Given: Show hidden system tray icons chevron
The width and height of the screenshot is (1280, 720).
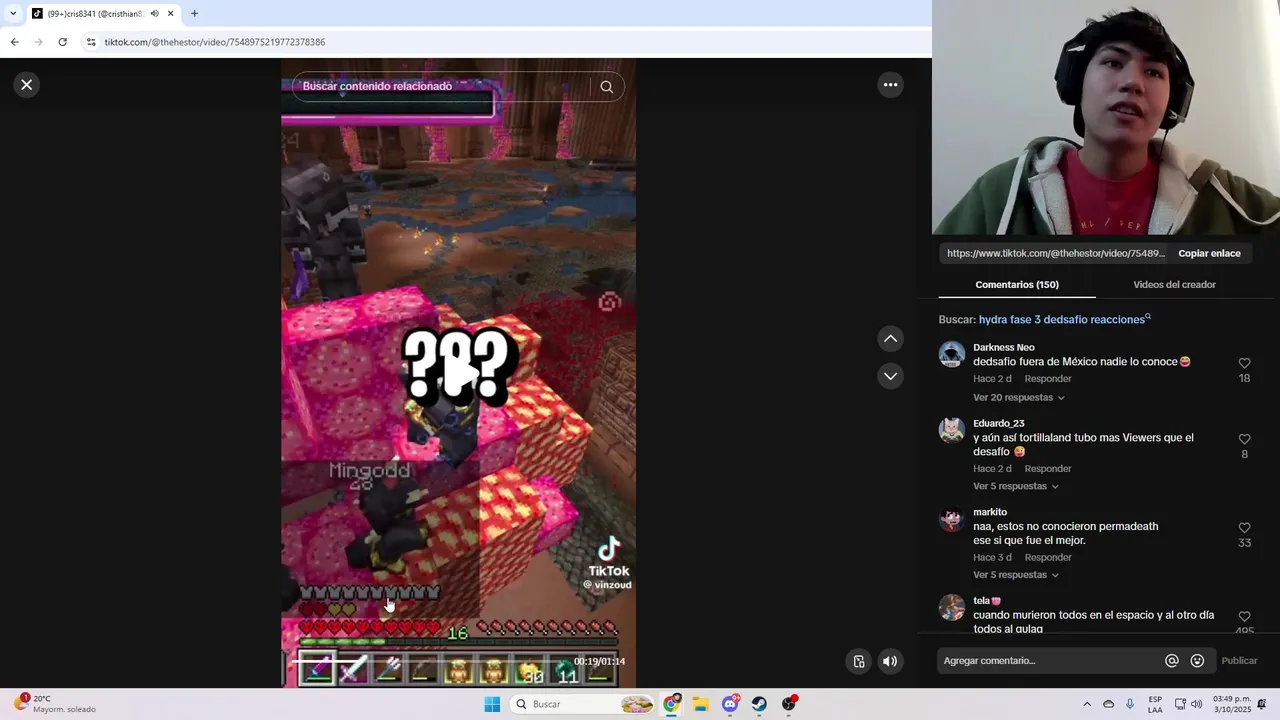Looking at the screenshot, I should pos(1087,704).
